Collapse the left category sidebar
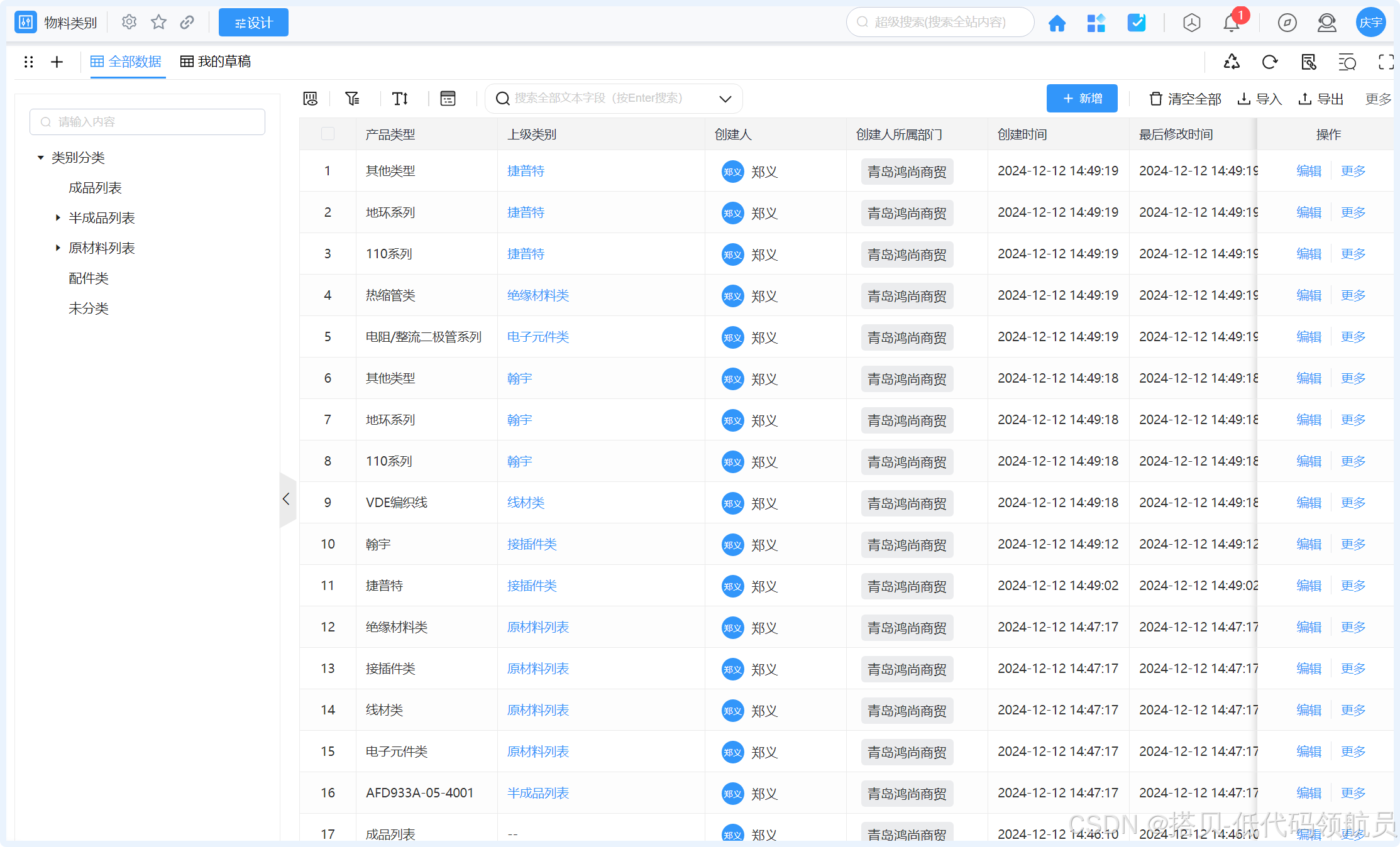The width and height of the screenshot is (1400, 847). (287, 500)
